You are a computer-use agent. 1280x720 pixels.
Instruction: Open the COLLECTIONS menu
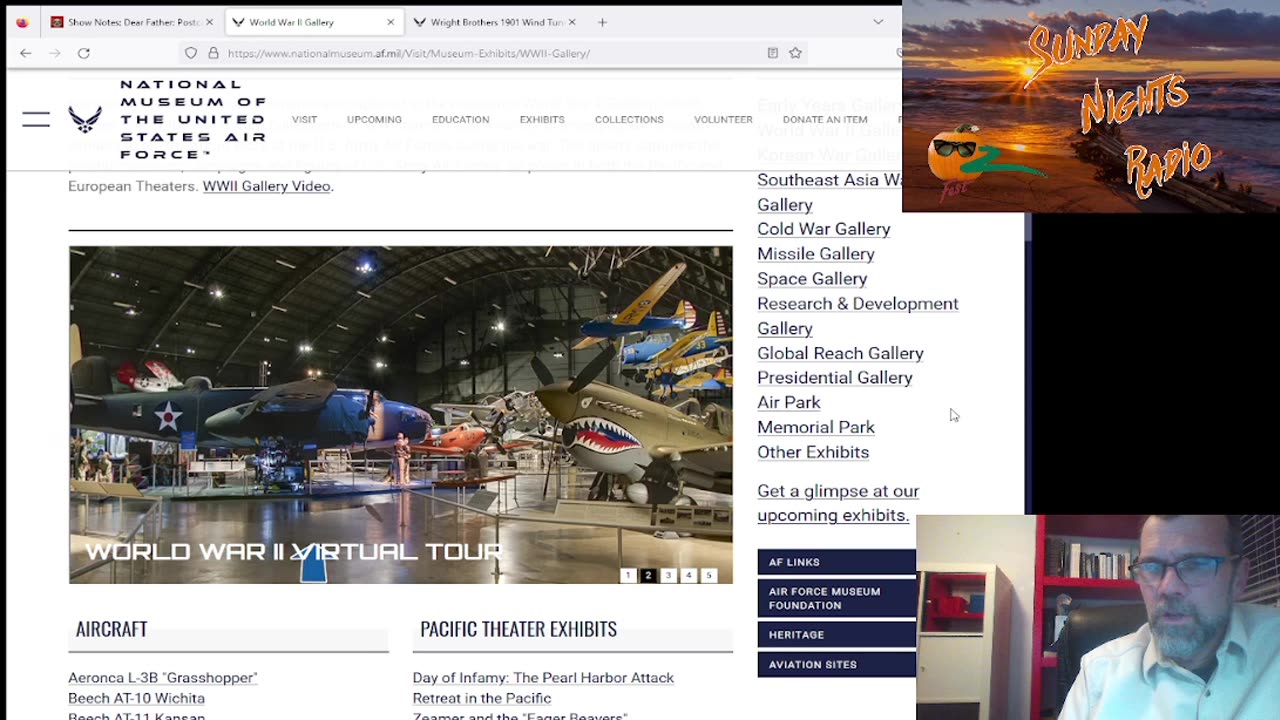click(x=629, y=120)
